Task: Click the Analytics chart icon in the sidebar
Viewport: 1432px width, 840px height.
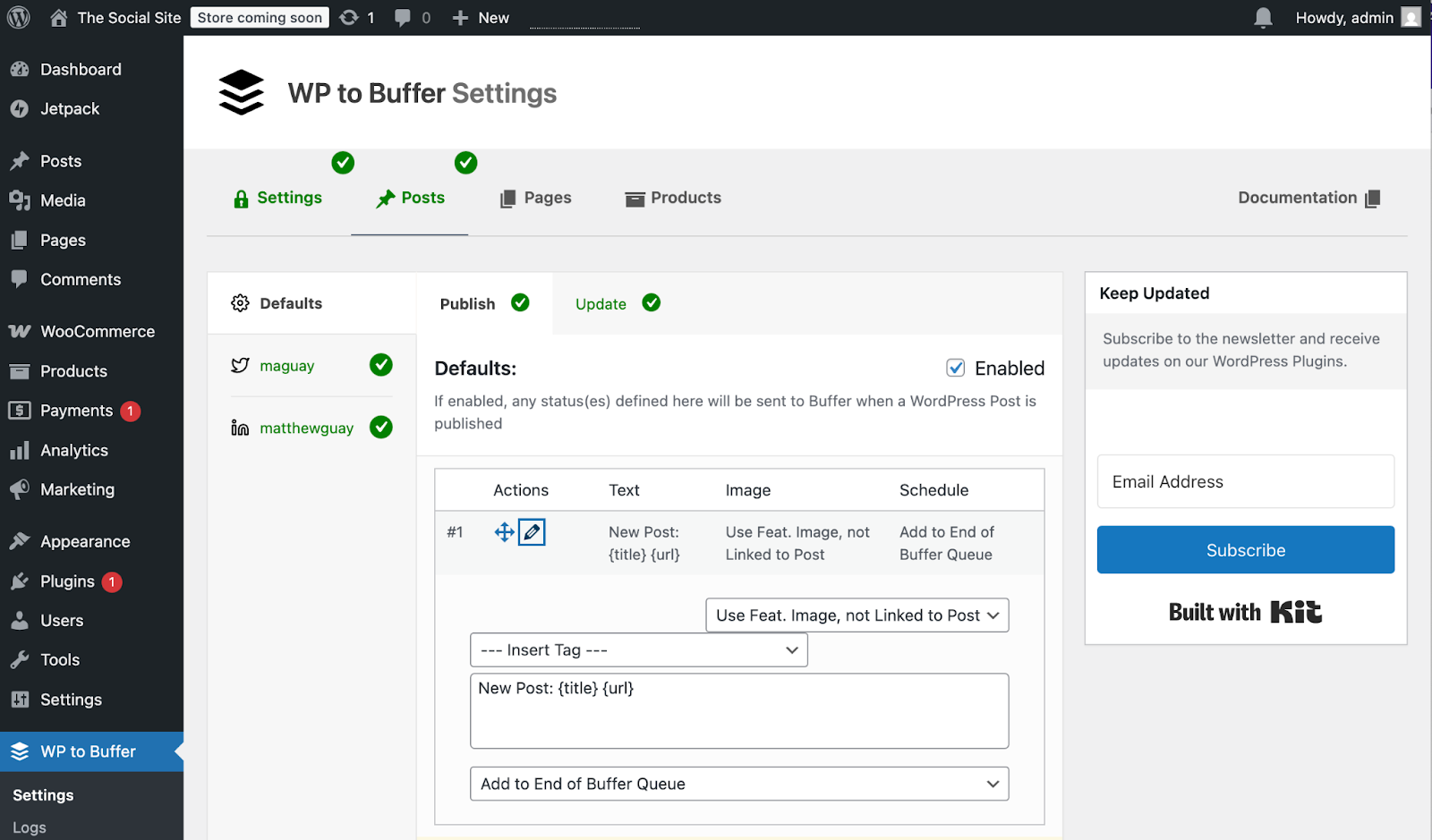Action: (20, 450)
